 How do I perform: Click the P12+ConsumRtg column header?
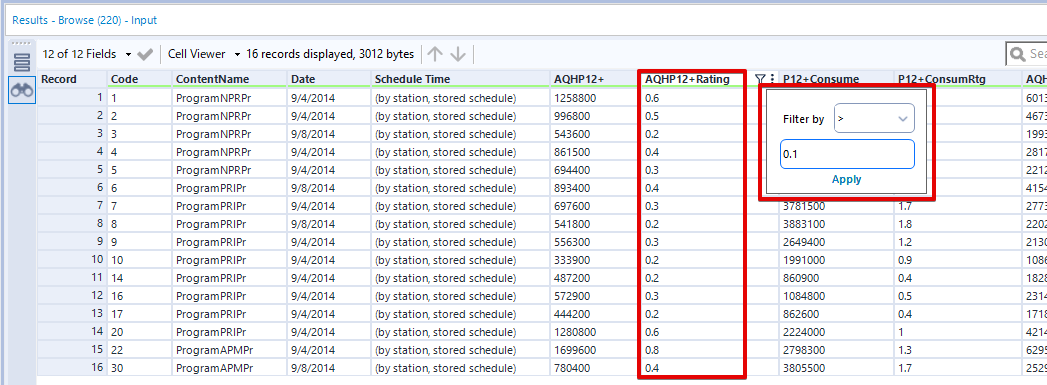958,79
